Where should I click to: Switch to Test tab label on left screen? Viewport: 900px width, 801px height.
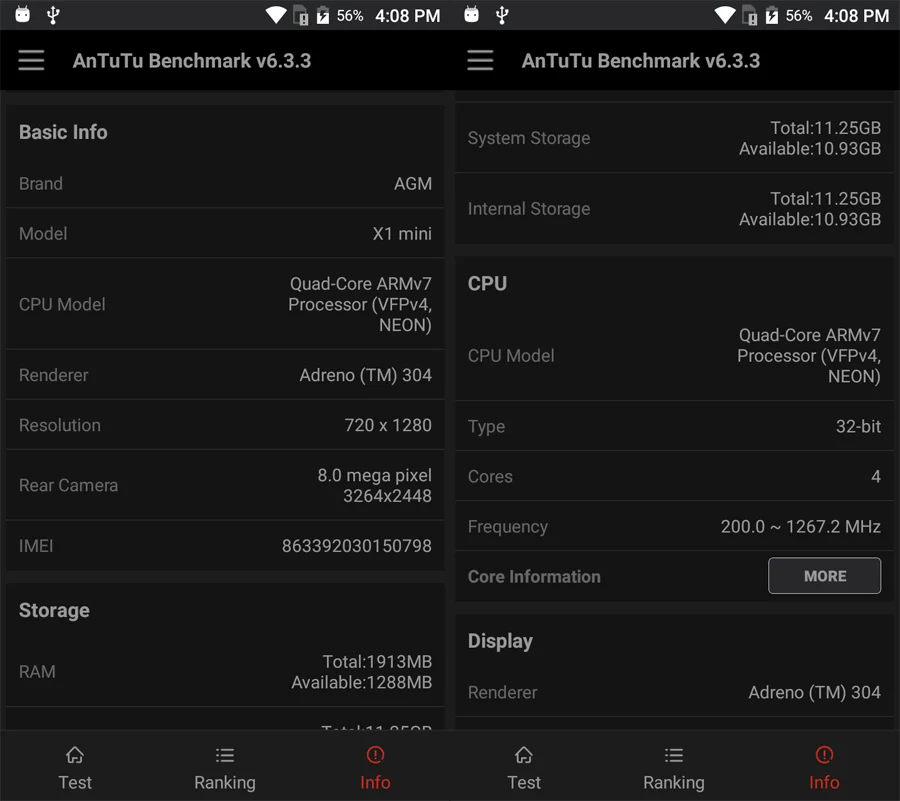point(75,782)
